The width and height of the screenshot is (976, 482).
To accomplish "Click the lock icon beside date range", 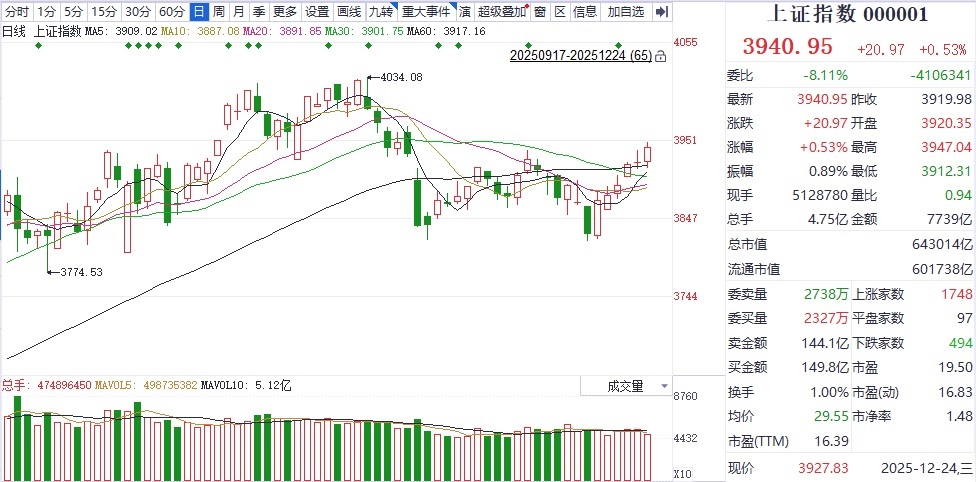I will tap(662, 56).
